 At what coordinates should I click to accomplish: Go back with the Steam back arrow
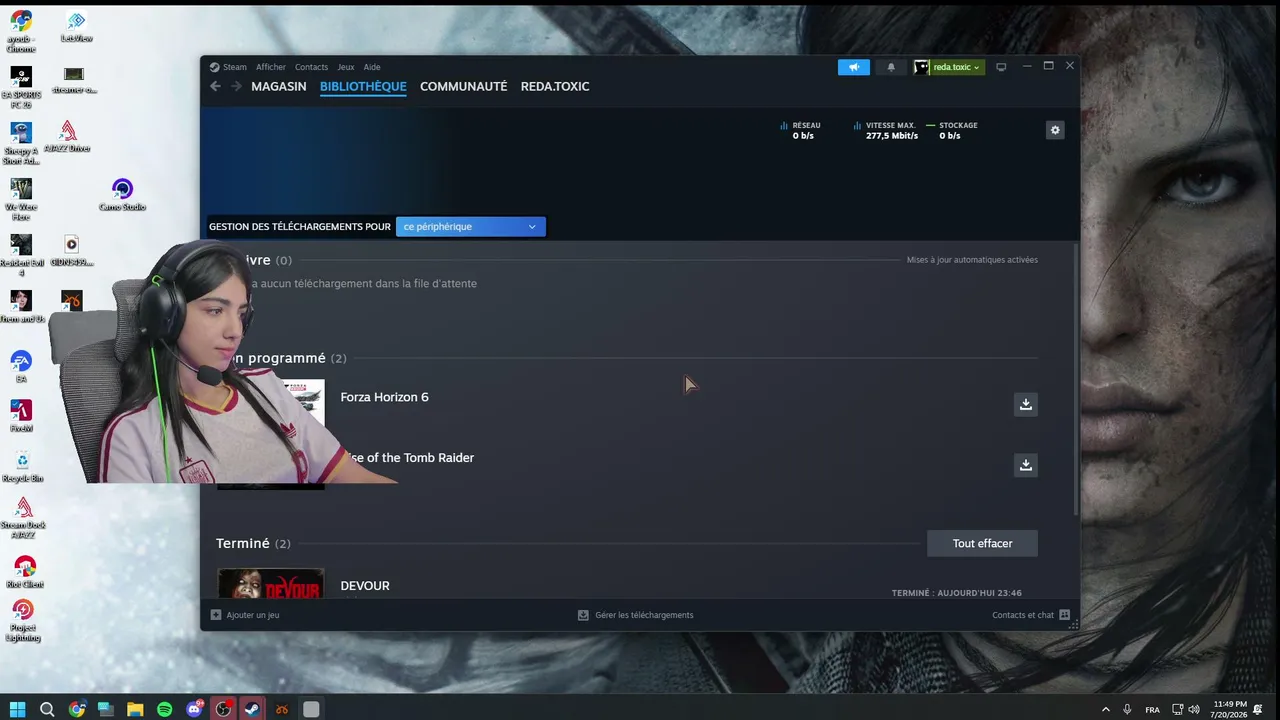pos(215,87)
